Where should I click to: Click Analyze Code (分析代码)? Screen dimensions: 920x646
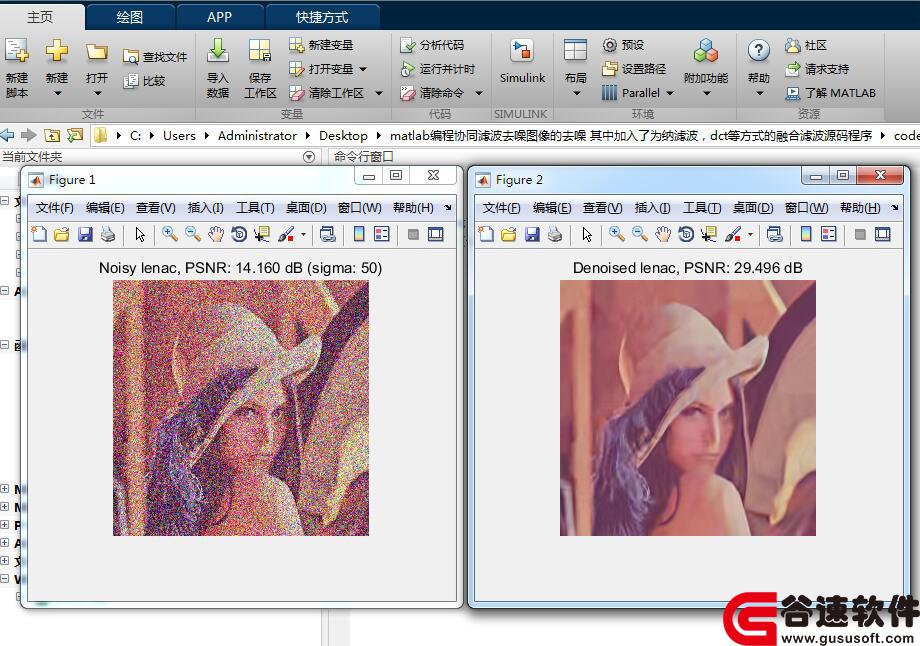pos(432,45)
